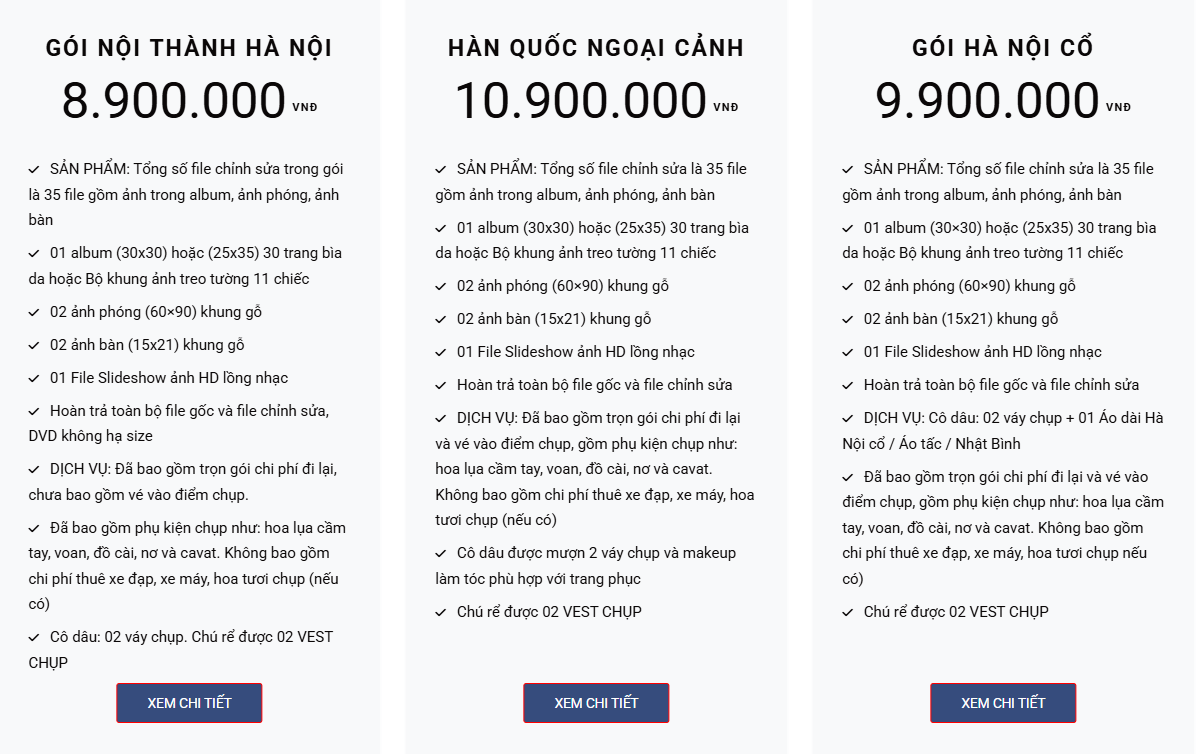
Task: Click the 9.900.000 price amount
Action: (988, 101)
